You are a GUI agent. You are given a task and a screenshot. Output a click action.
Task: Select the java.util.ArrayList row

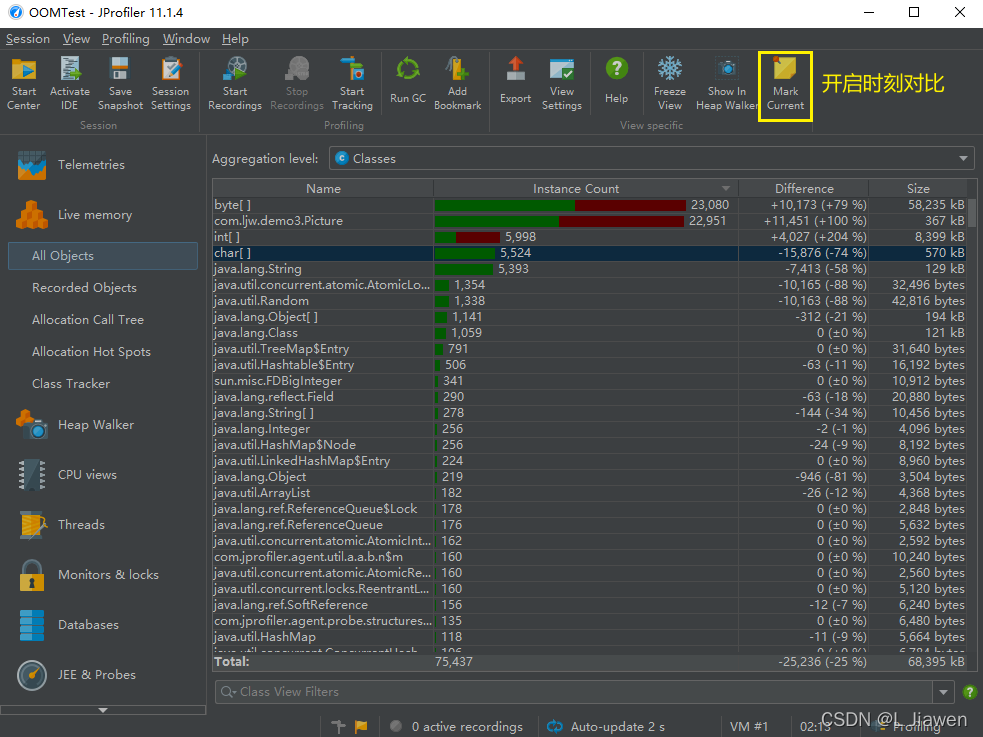[589, 493]
